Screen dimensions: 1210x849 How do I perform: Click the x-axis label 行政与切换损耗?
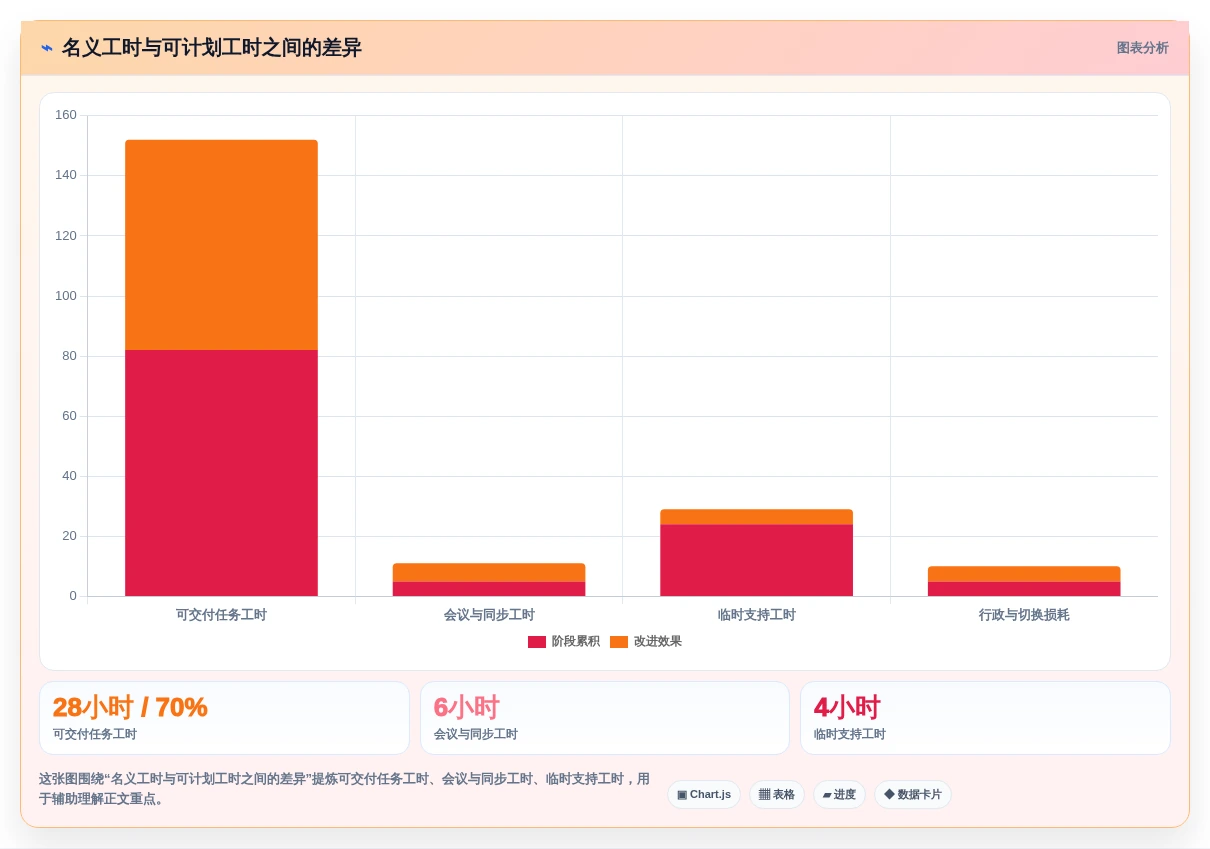coord(1024,615)
